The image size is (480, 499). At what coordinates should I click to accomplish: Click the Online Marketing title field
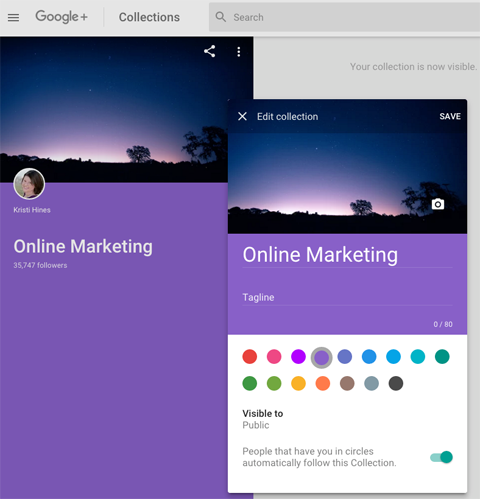tap(347, 255)
